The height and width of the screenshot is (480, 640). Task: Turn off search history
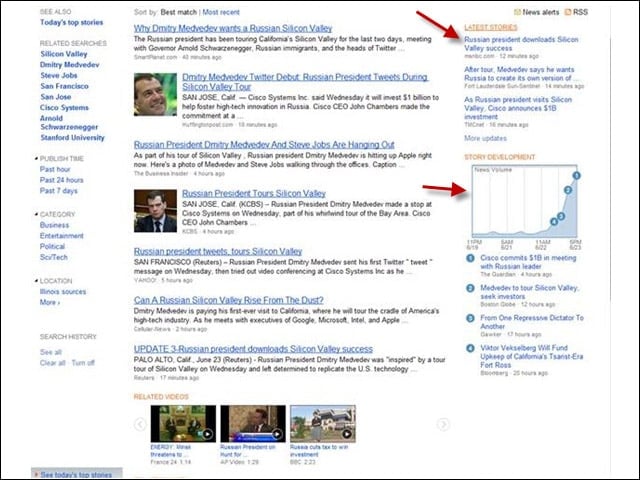83,363
